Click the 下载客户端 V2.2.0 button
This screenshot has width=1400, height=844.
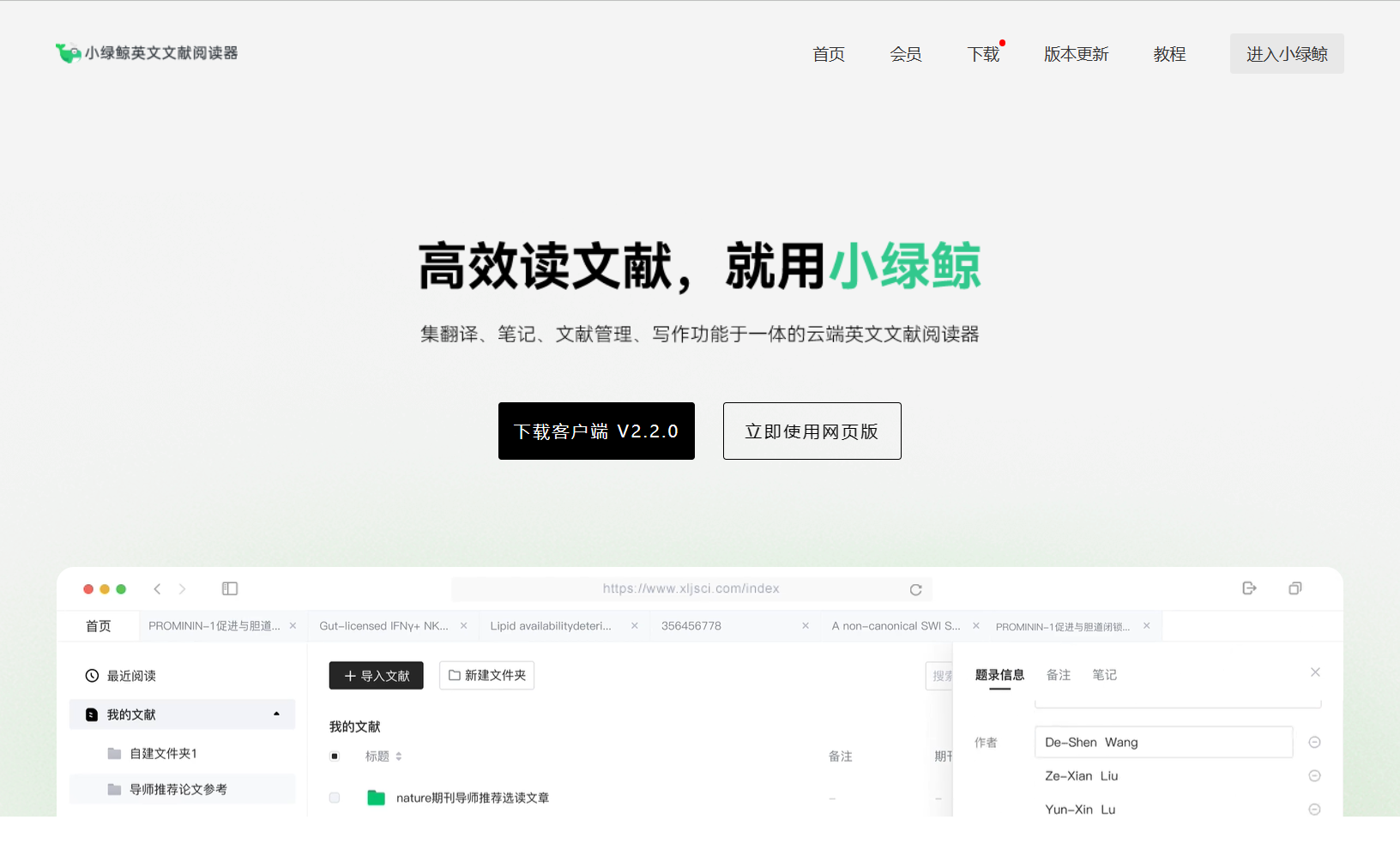pyautogui.click(x=596, y=431)
